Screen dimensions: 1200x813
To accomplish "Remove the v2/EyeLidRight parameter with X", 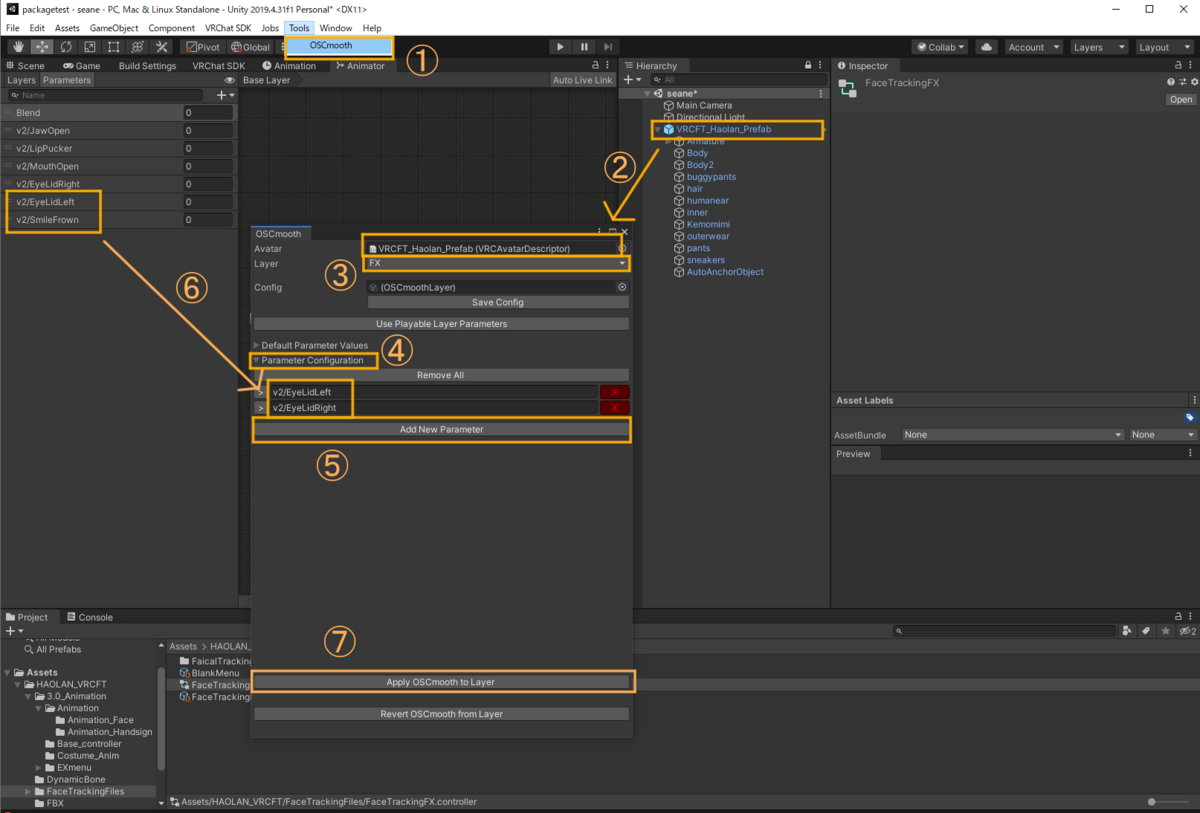I will [x=614, y=408].
